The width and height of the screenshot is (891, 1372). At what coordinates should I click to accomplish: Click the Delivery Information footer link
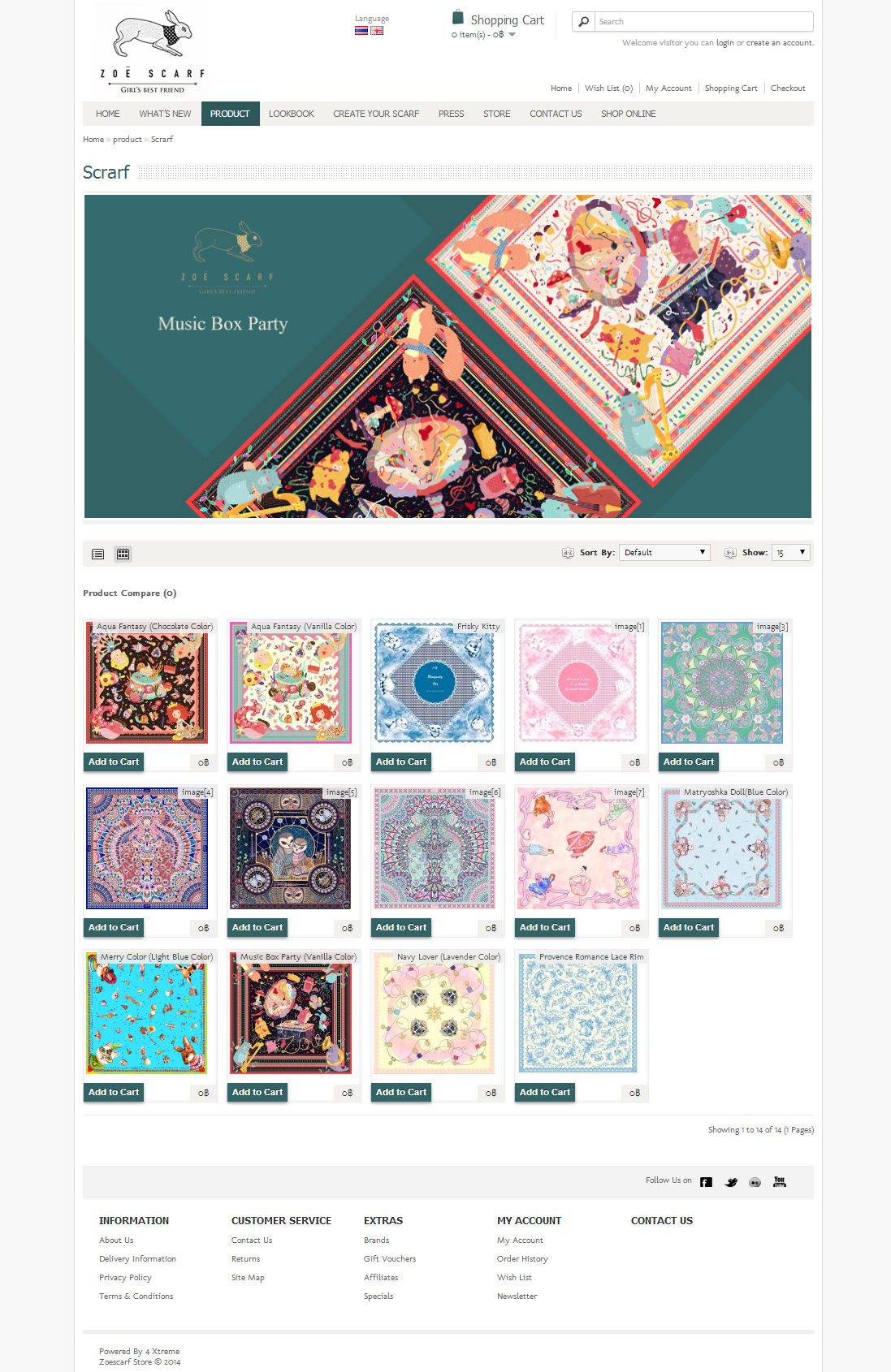(x=137, y=1259)
